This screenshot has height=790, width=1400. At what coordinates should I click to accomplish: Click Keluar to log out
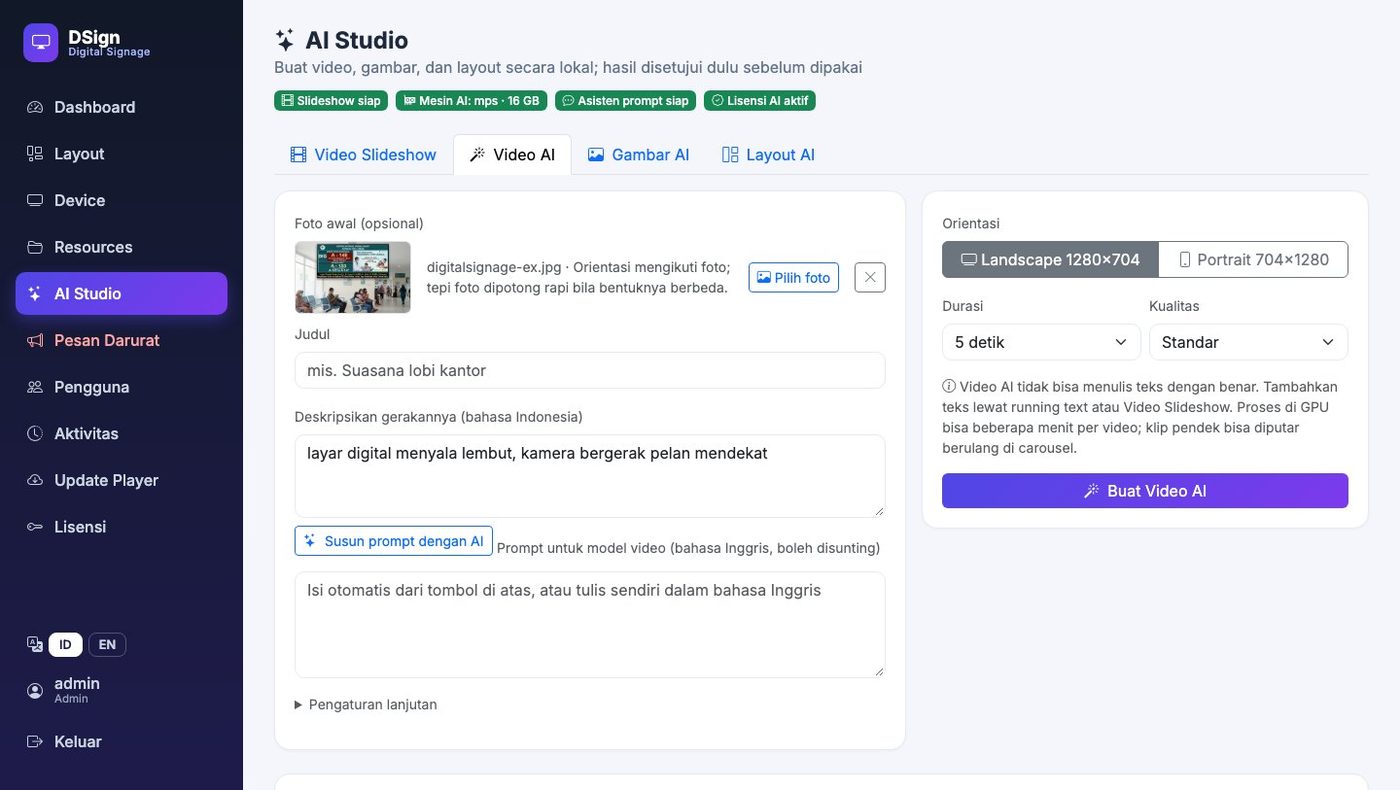121,741
